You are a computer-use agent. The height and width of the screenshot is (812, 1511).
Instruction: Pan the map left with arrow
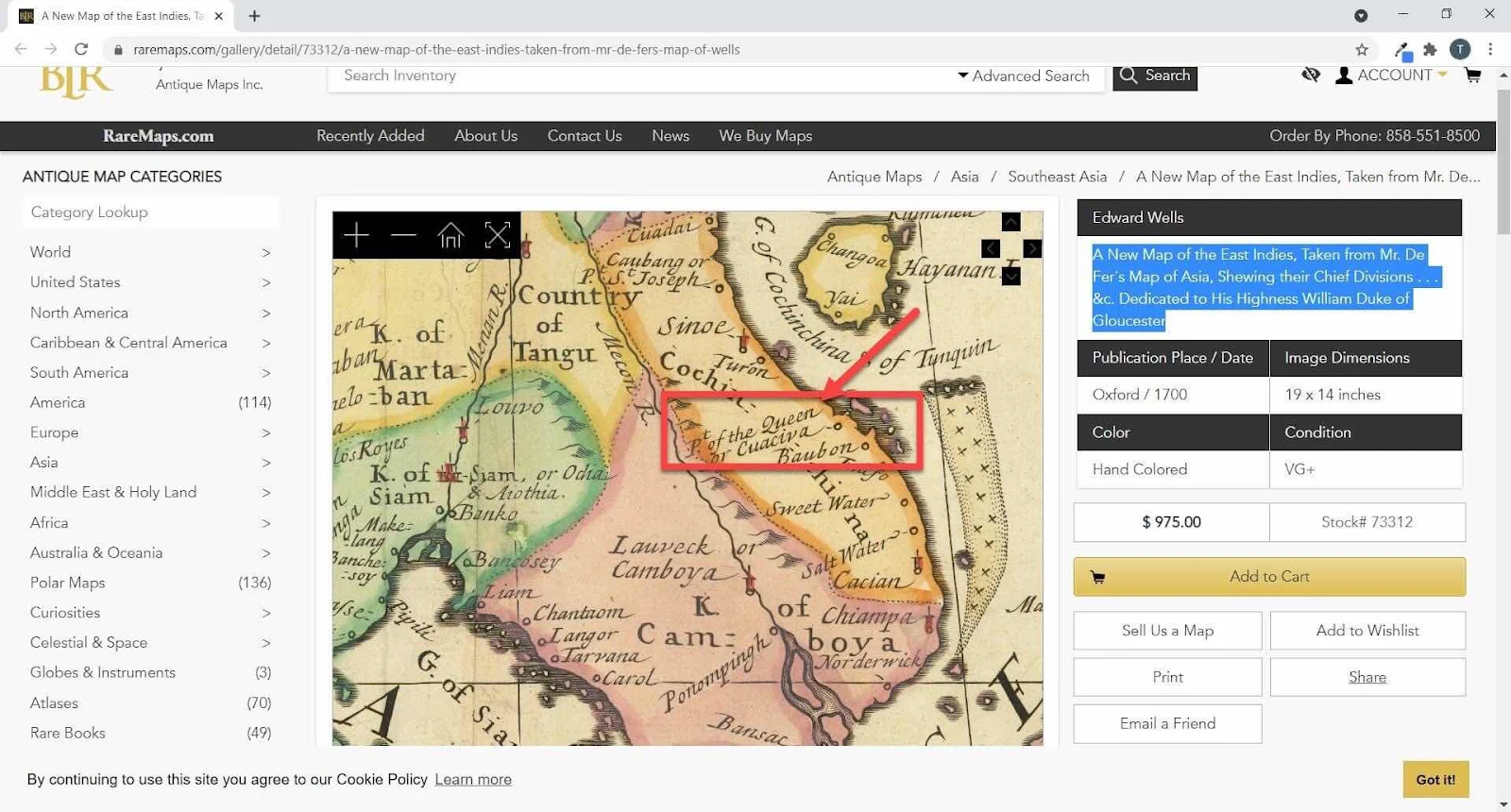click(x=990, y=248)
